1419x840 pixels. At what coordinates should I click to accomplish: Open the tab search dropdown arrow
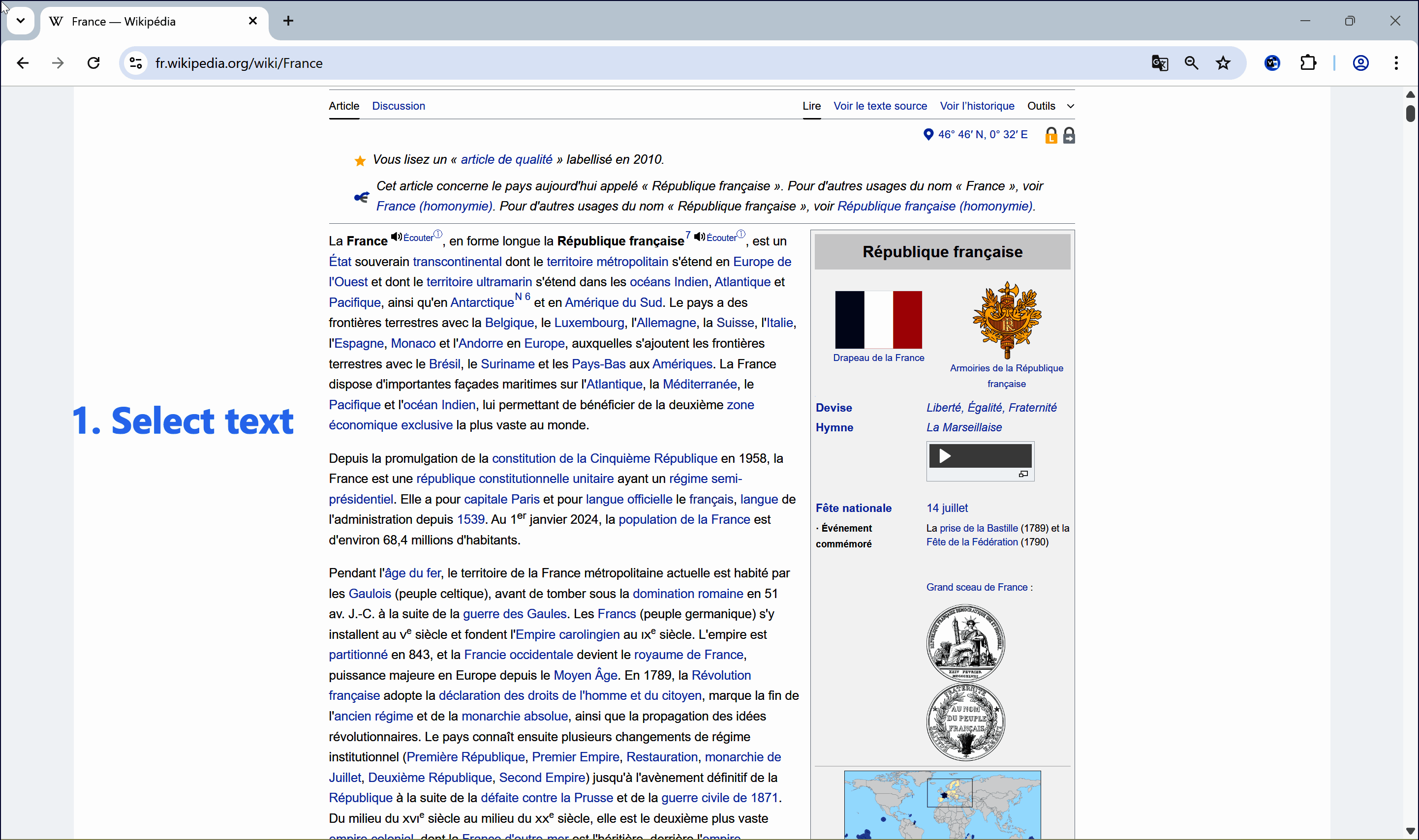[x=21, y=21]
